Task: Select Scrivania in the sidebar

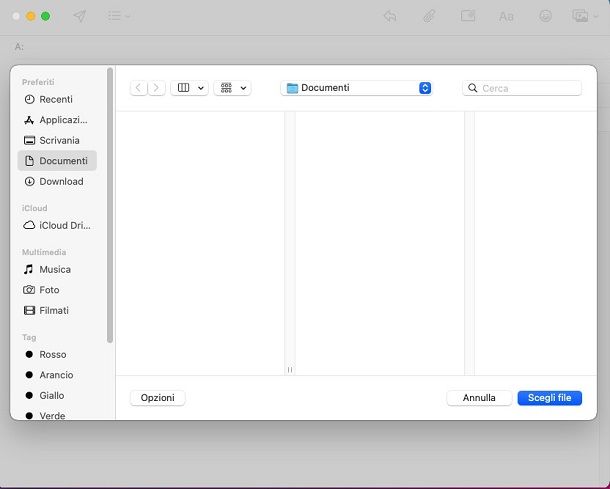Action: [x=59, y=140]
